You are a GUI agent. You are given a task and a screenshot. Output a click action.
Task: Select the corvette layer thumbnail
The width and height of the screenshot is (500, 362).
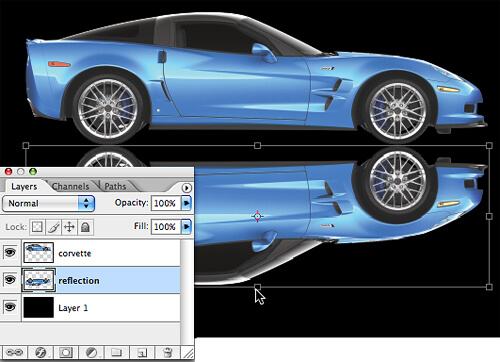tap(38, 252)
